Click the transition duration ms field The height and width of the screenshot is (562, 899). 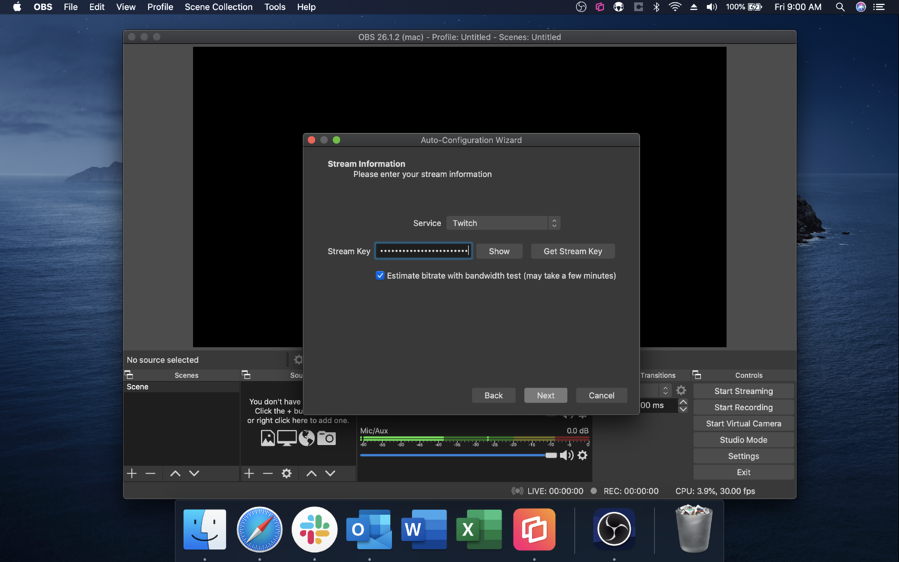click(x=658, y=405)
